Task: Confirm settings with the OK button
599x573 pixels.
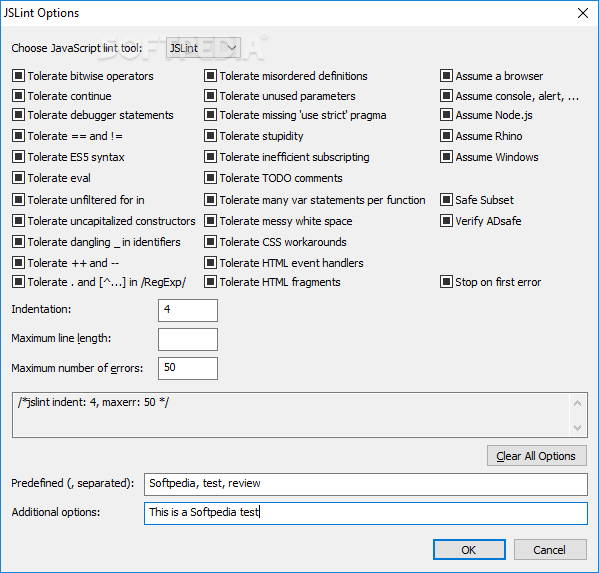Action: [469, 550]
